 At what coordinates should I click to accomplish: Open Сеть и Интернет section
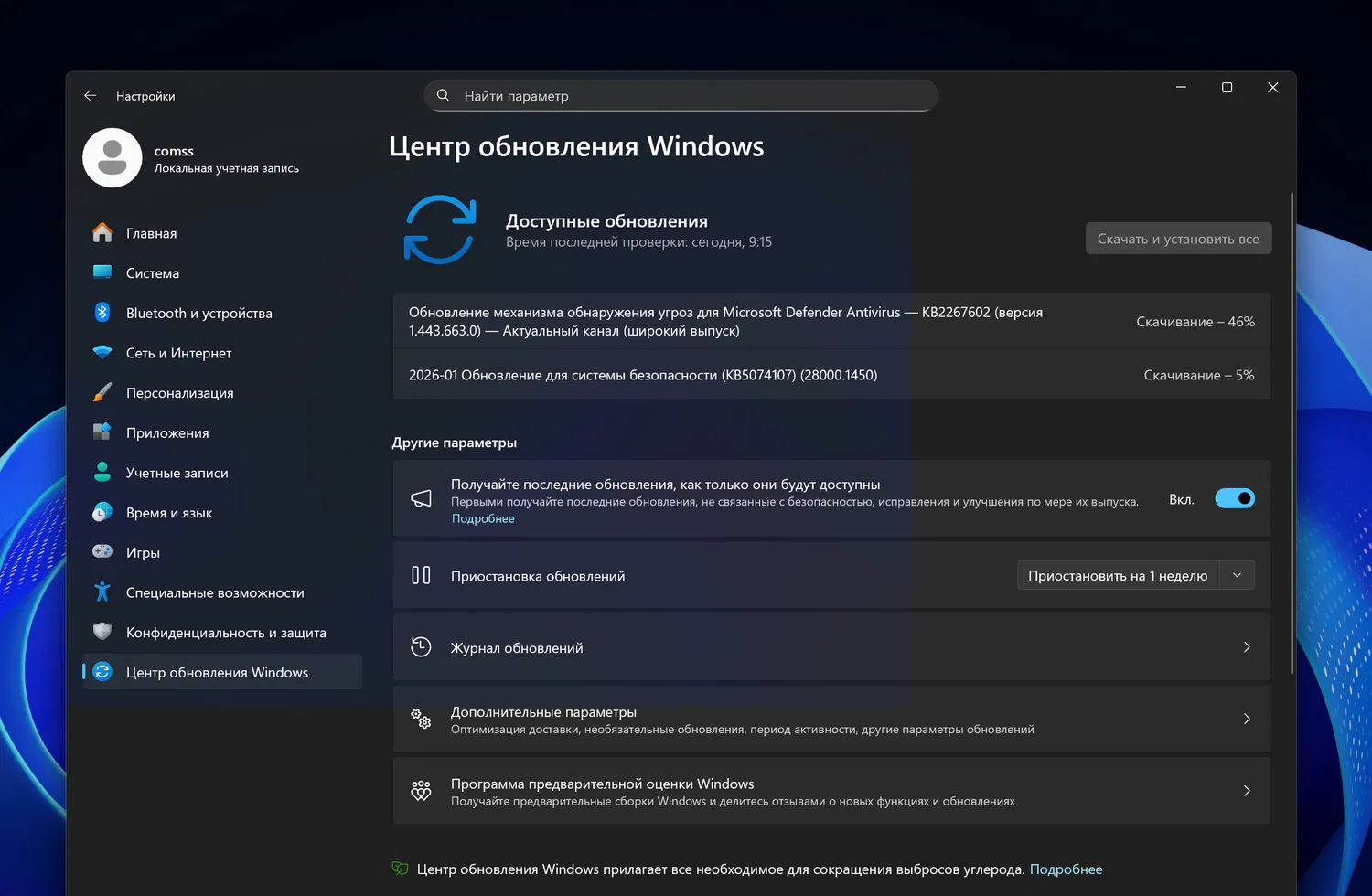point(222,353)
